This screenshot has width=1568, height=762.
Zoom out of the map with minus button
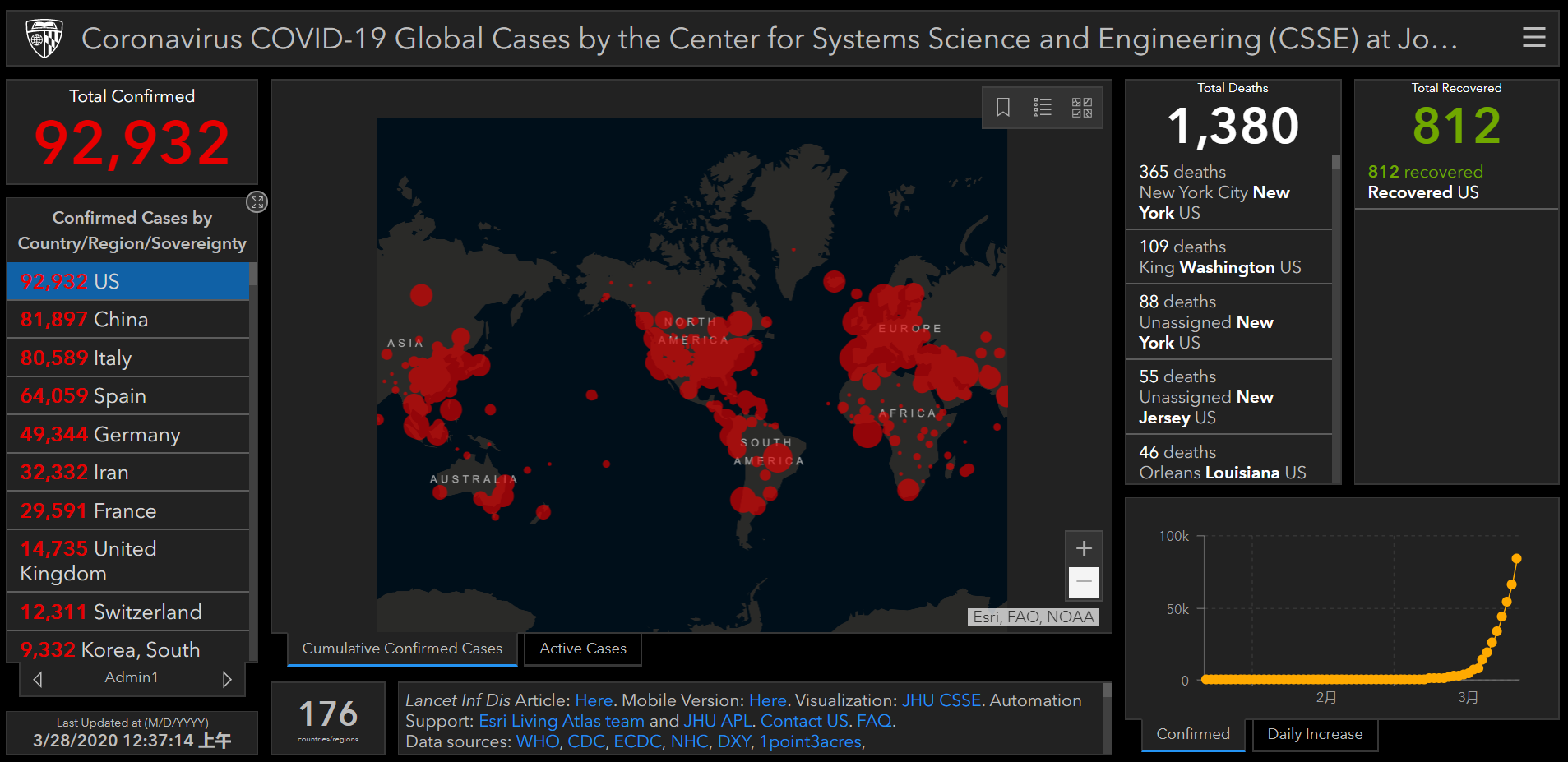(1084, 582)
